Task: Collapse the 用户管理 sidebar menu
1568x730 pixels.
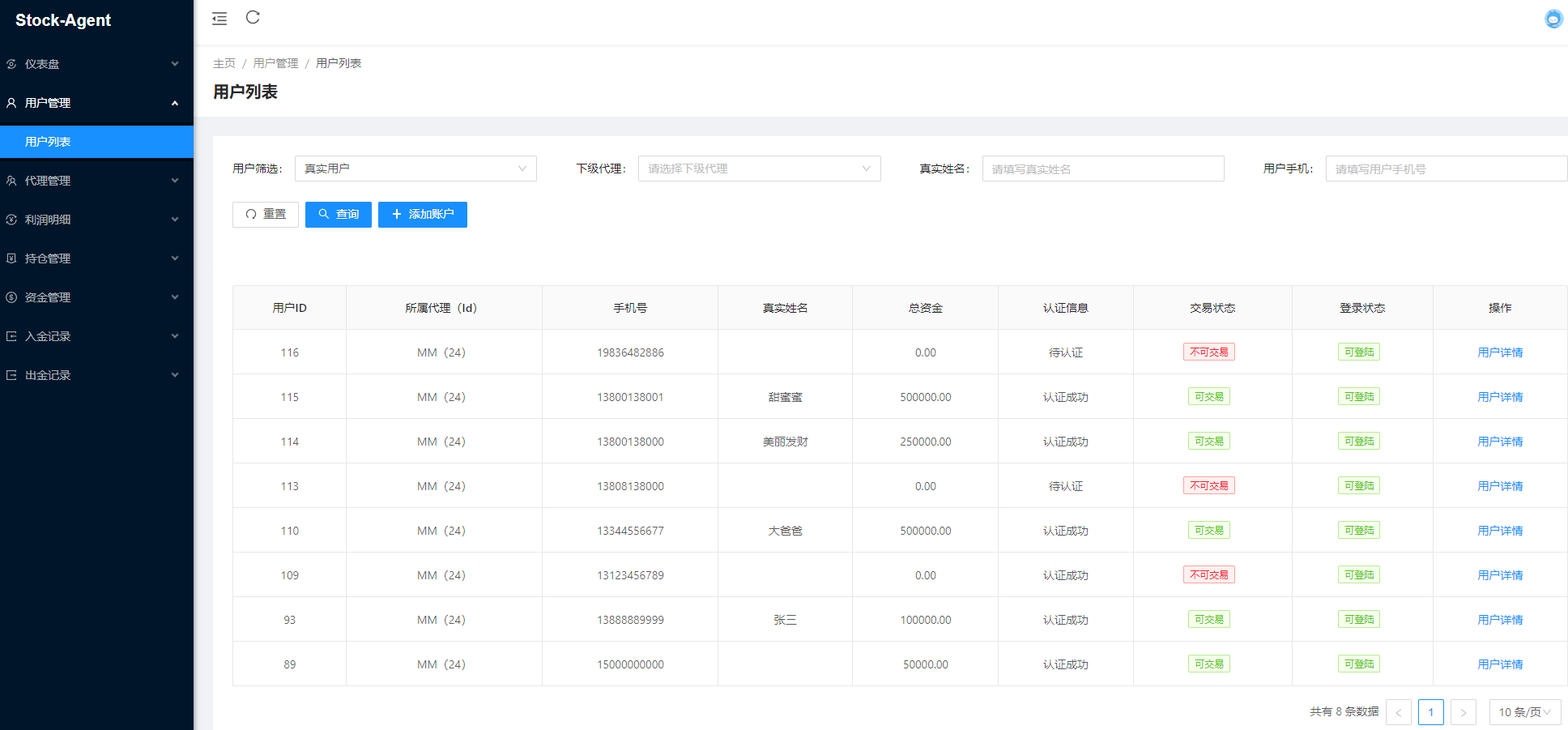Action: click(x=96, y=103)
